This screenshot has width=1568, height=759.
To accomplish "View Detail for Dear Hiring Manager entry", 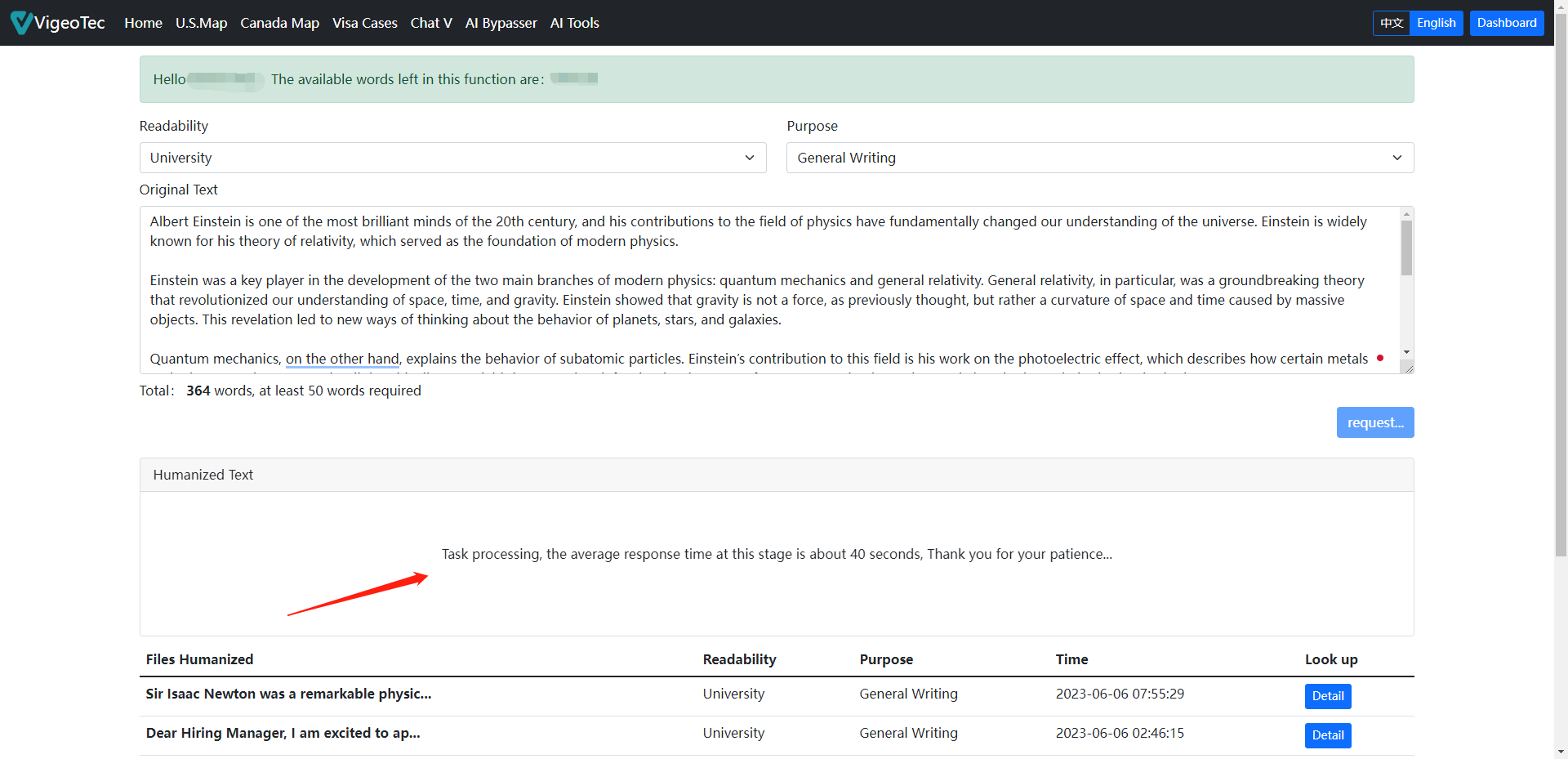I will point(1327,735).
